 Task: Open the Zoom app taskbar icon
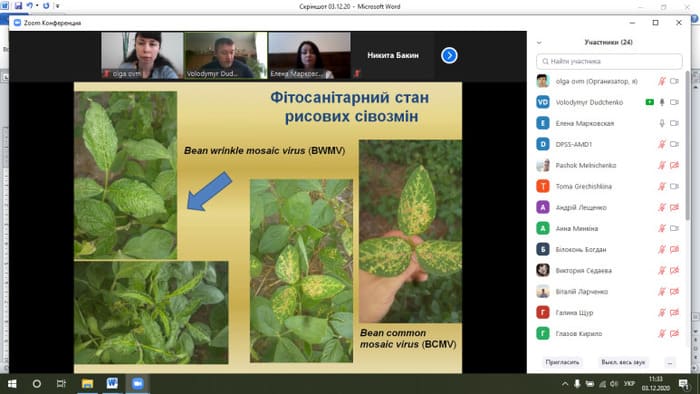[138, 384]
